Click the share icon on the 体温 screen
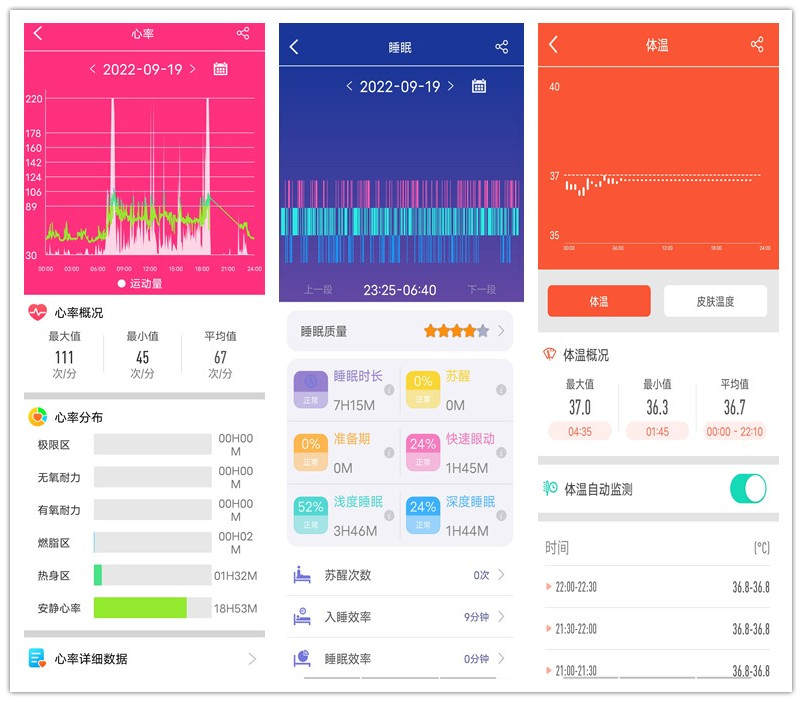 click(757, 46)
